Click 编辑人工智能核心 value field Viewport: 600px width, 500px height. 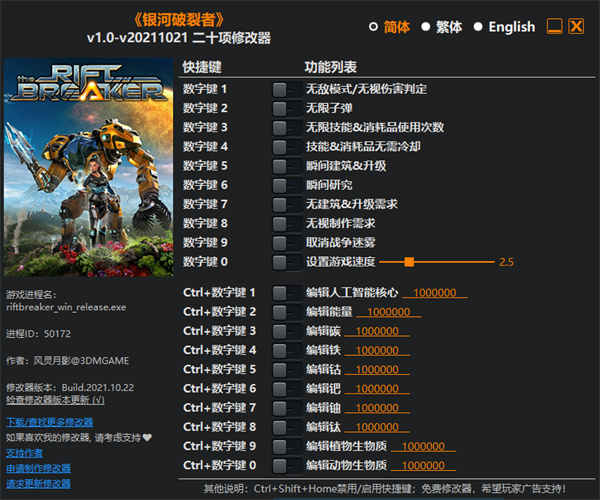point(439,293)
